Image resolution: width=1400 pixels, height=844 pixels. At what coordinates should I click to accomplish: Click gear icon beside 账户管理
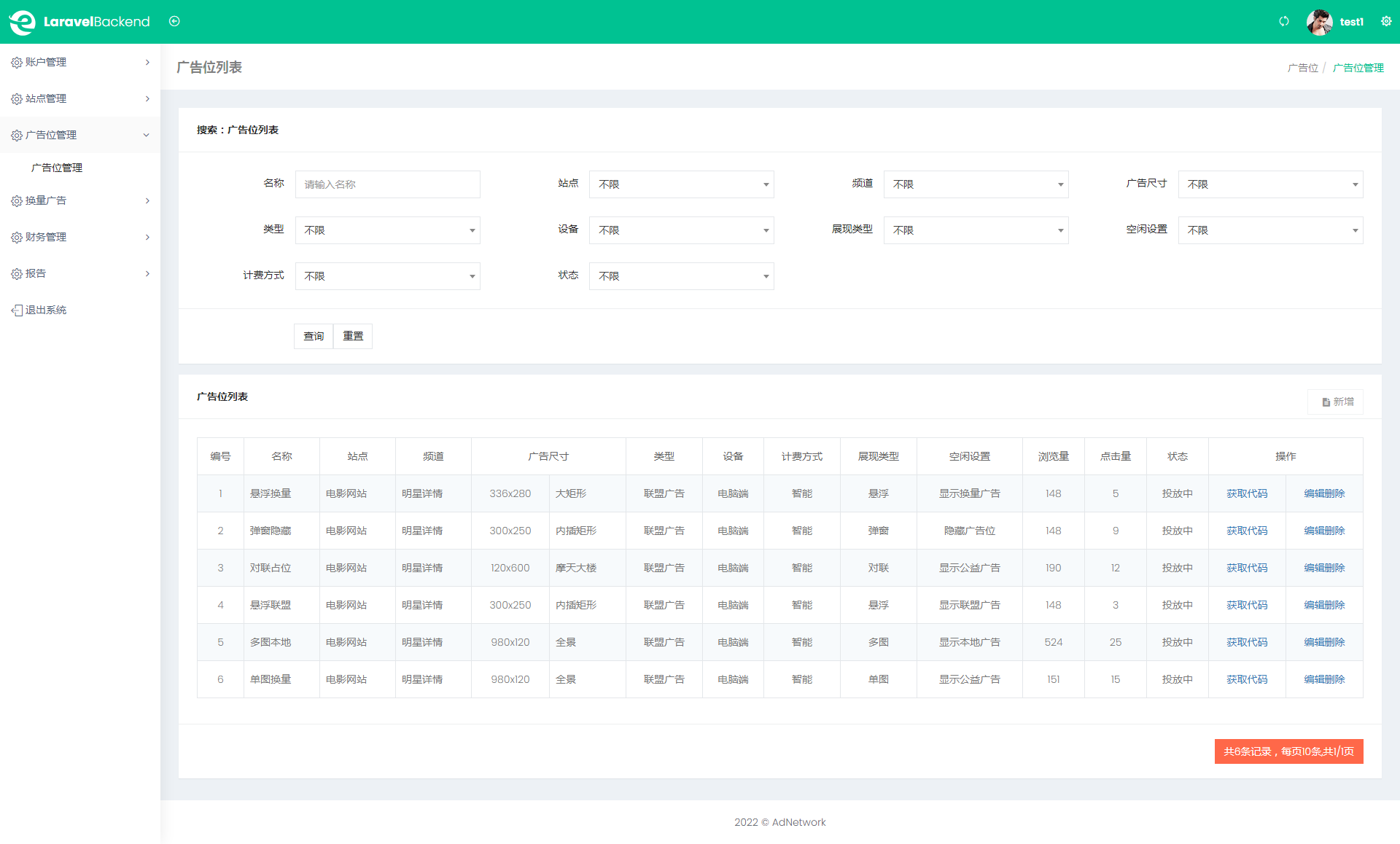17,63
